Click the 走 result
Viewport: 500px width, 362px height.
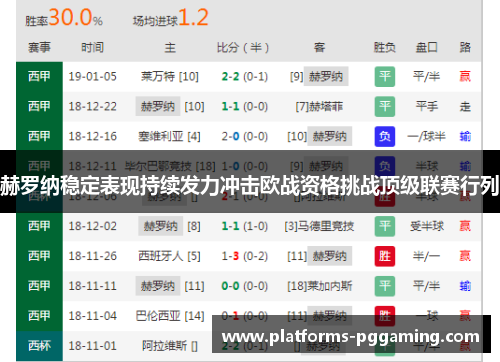pos(465,107)
